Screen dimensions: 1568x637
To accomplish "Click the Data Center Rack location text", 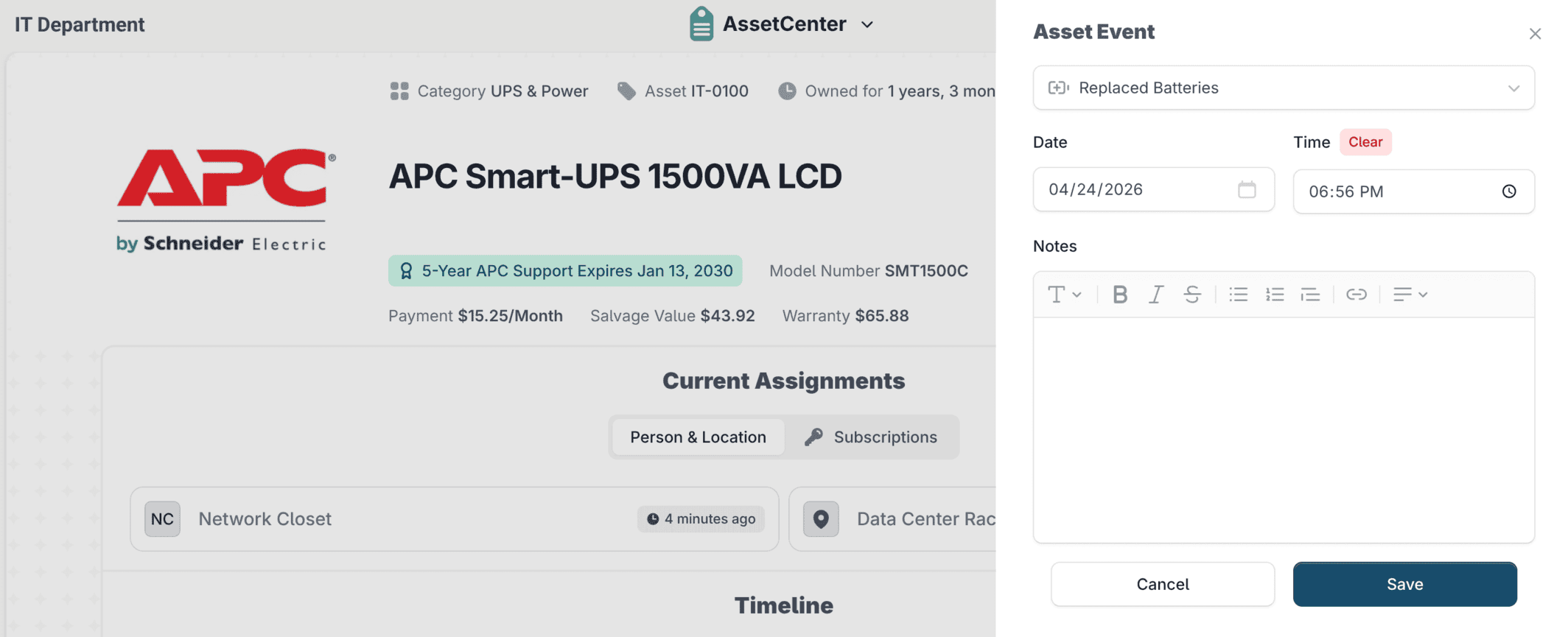I will tap(926, 519).
